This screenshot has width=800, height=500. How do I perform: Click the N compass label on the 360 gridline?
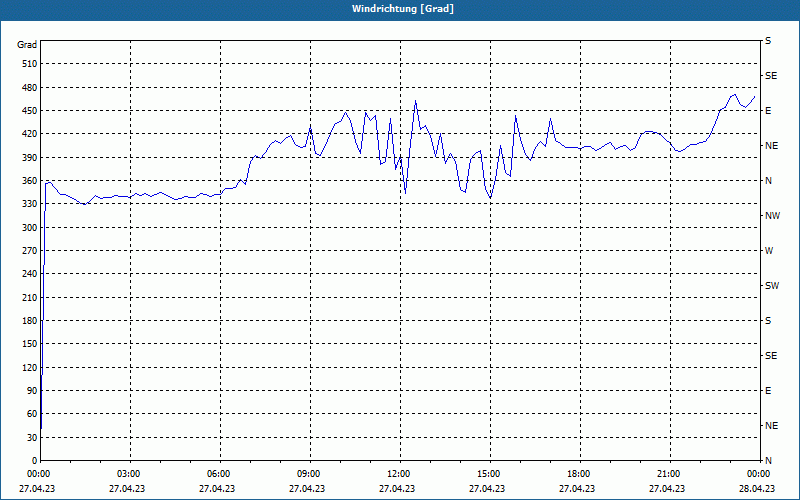(768, 181)
